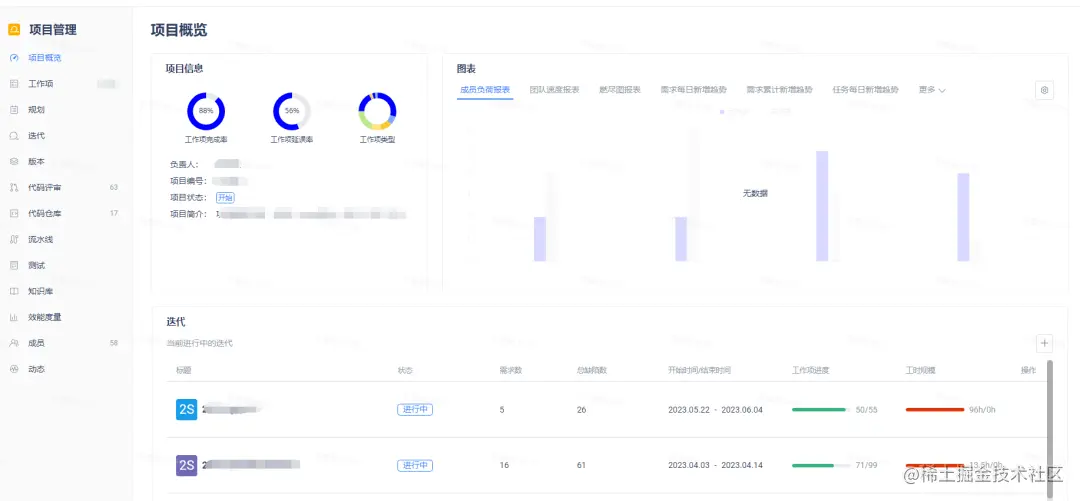Click the 88% 工作项完成率 donut chart
This screenshot has height=501, width=1080.
[206, 111]
